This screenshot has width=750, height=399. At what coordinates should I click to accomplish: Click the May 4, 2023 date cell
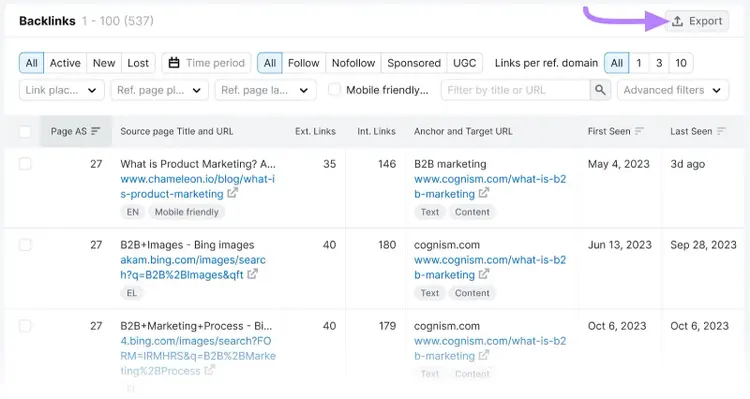point(618,164)
